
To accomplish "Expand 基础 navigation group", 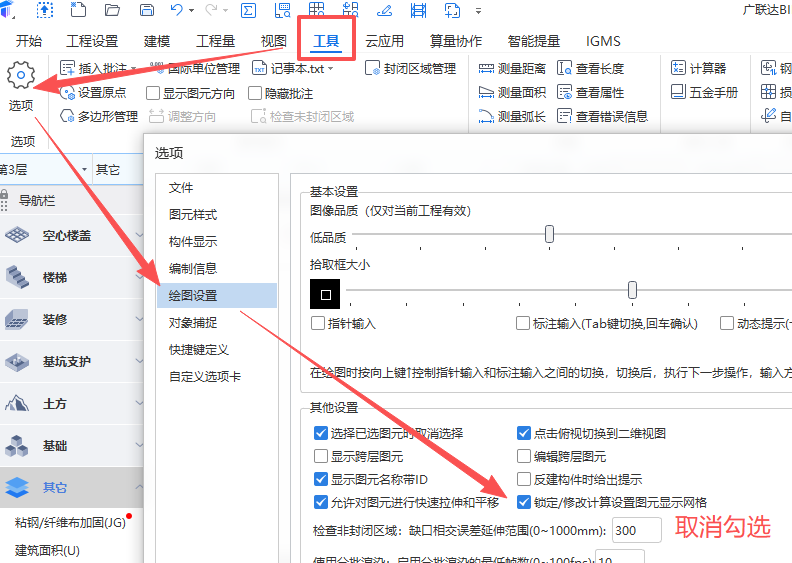I will pyautogui.click(x=139, y=445).
